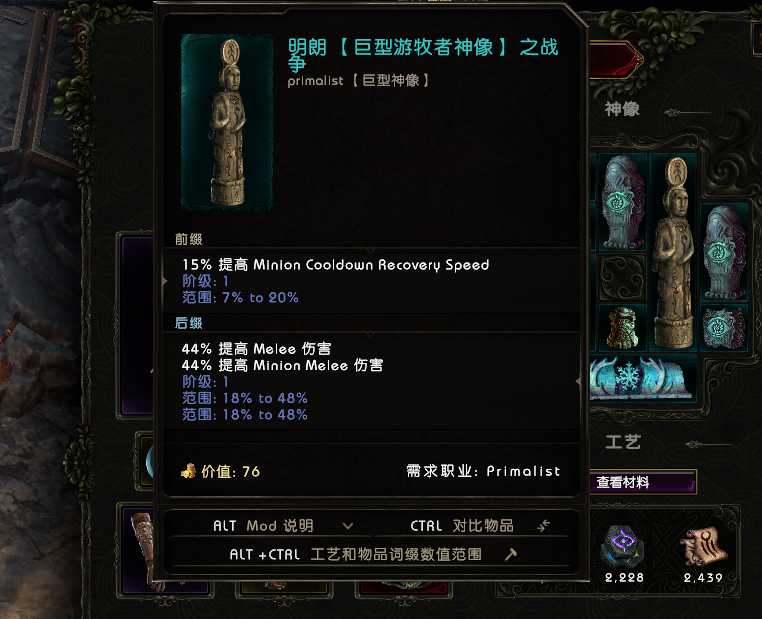Click the 工艺 section header
762x619 pixels.
623,443
